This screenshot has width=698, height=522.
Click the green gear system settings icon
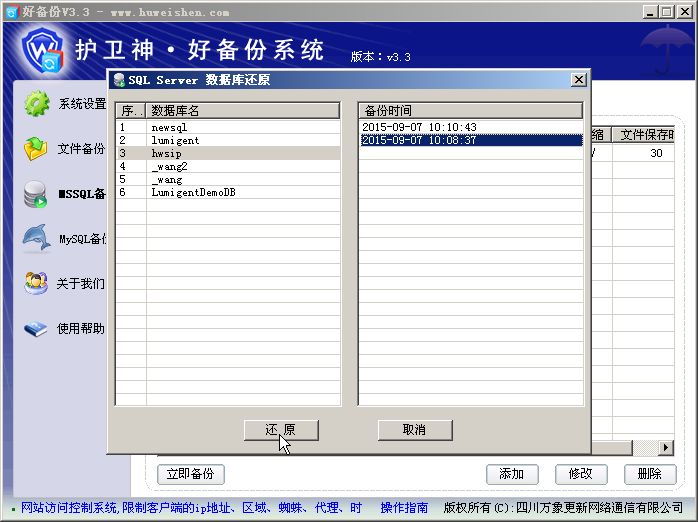pos(37,104)
